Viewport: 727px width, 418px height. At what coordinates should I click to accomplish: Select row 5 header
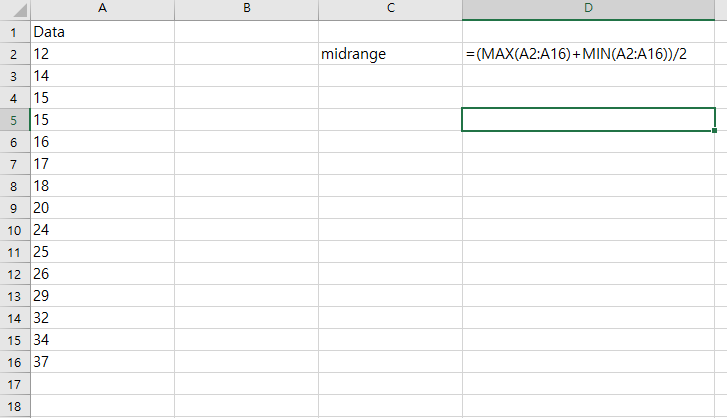pyautogui.click(x=15, y=120)
